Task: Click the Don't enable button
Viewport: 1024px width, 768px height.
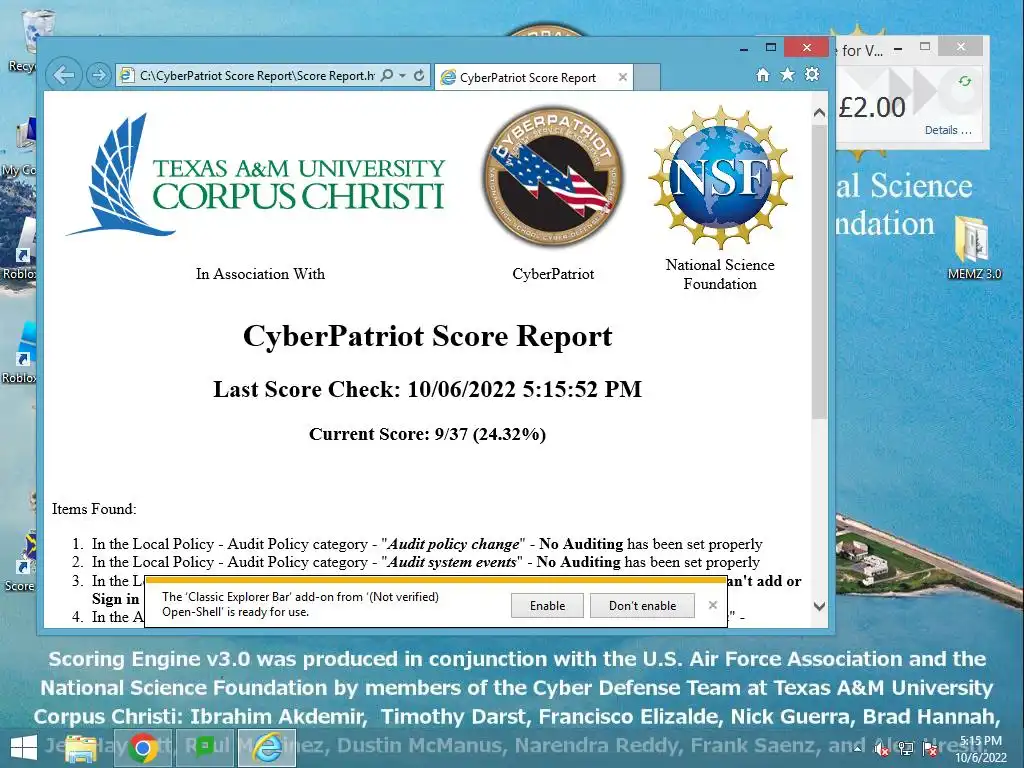Action: (642, 605)
